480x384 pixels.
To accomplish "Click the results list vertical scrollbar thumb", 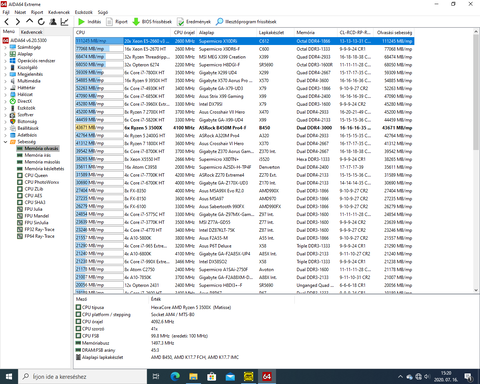I will tap(476, 91).
